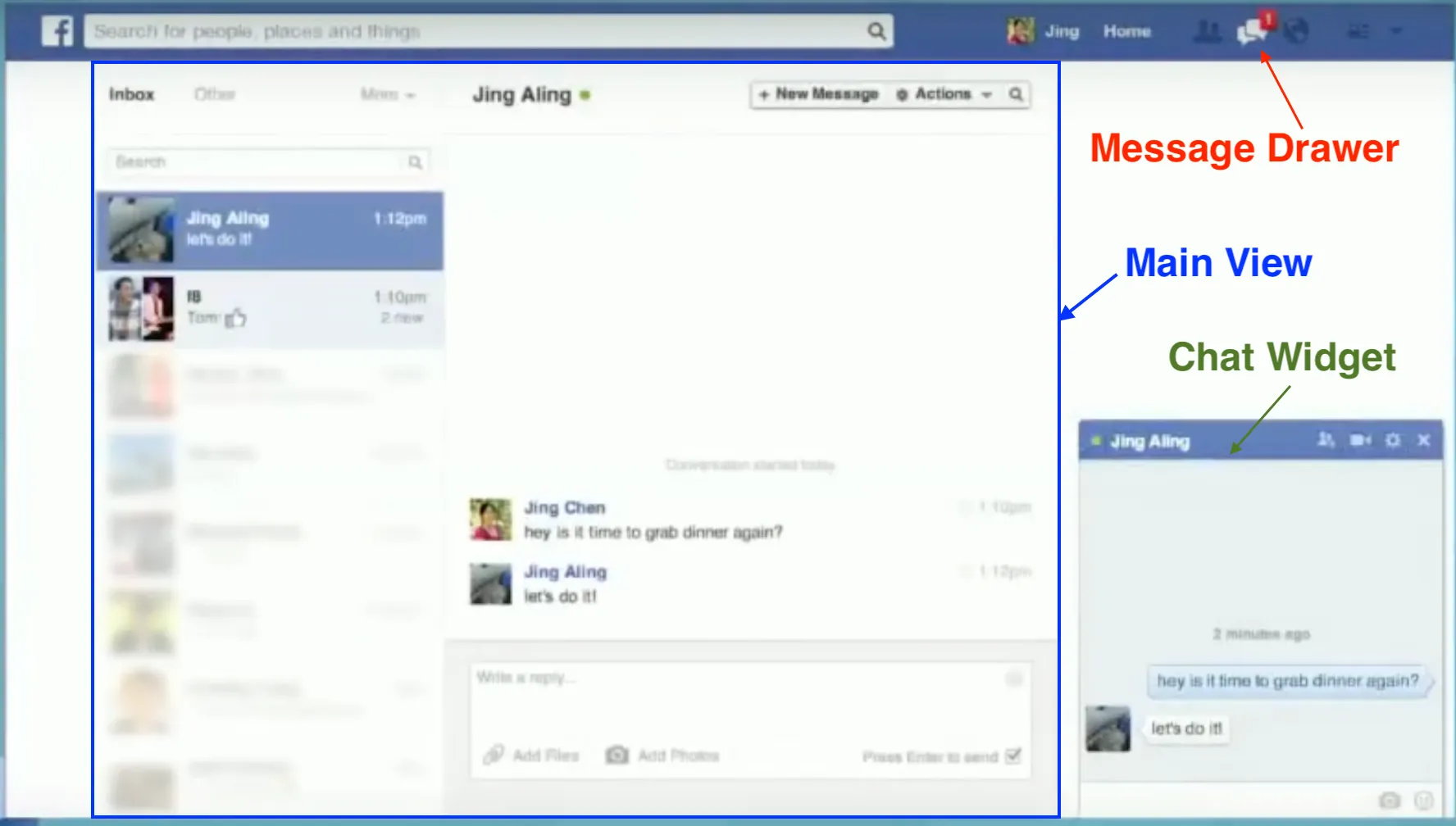This screenshot has height=826, width=1456.
Task: Click Add Files with the paperclip icon
Action: click(x=531, y=755)
